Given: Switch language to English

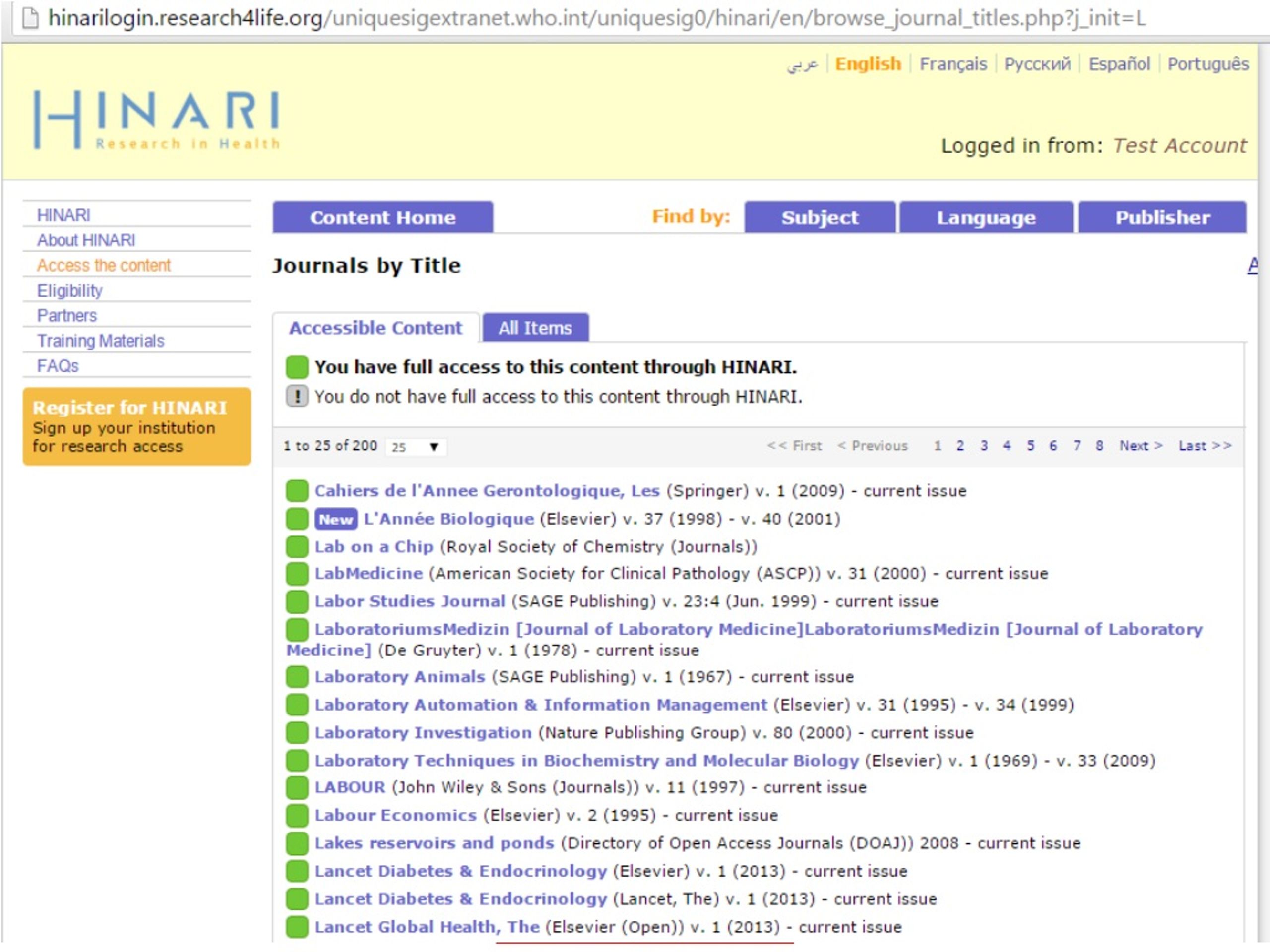Looking at the screenshot, I should coord(868,63).
